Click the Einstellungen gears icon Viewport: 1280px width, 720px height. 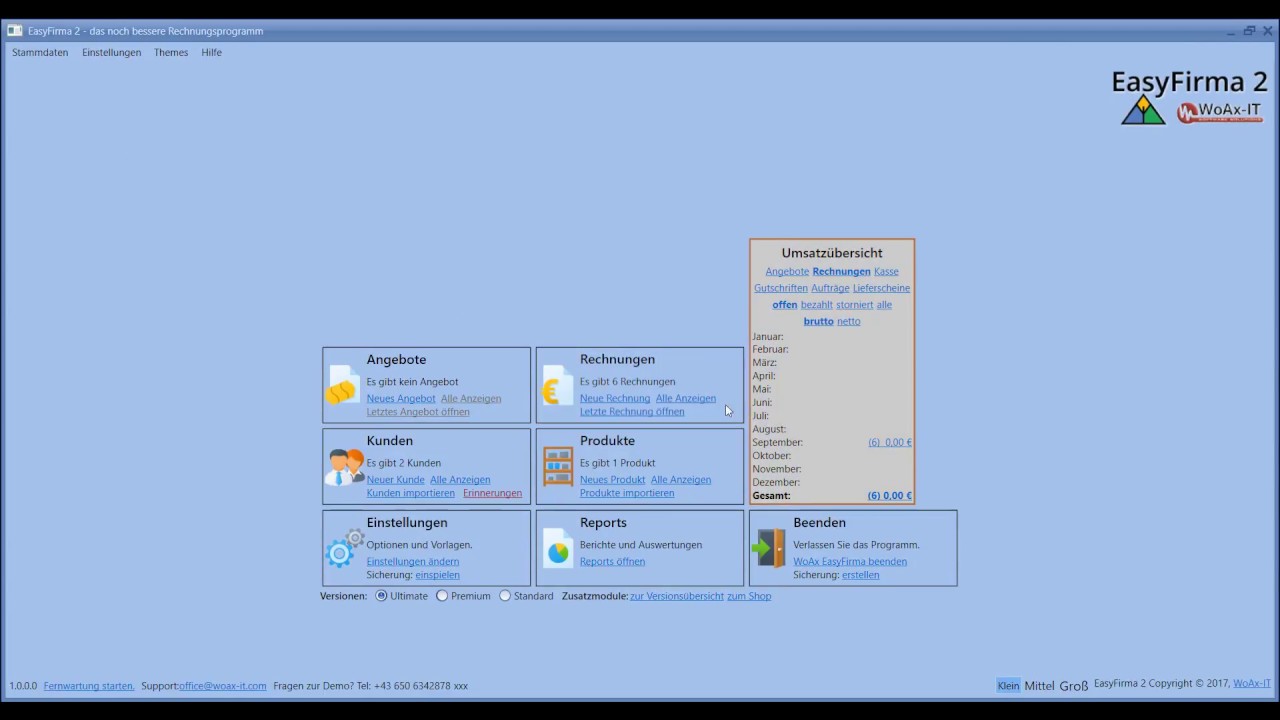click(x=344, y=549)
